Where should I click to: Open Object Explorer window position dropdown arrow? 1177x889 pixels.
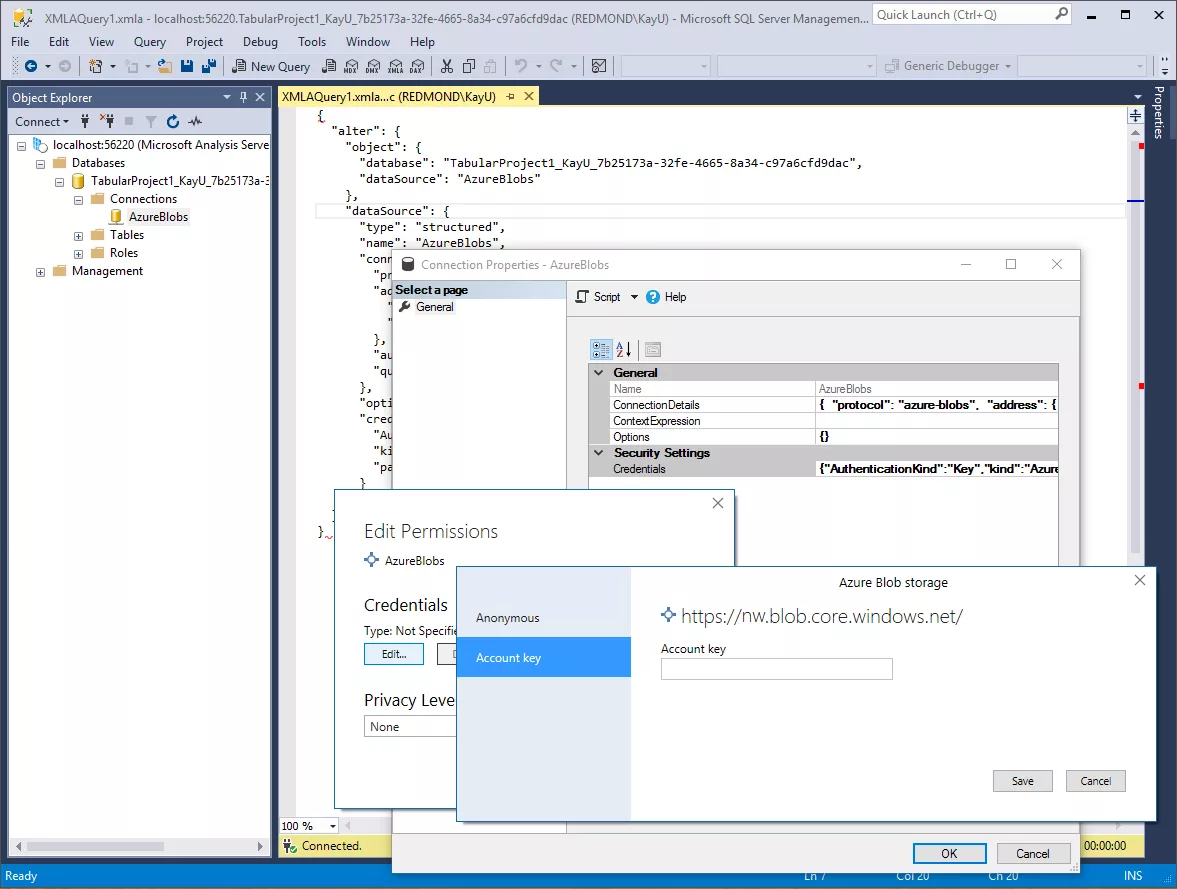coord(227,97)
